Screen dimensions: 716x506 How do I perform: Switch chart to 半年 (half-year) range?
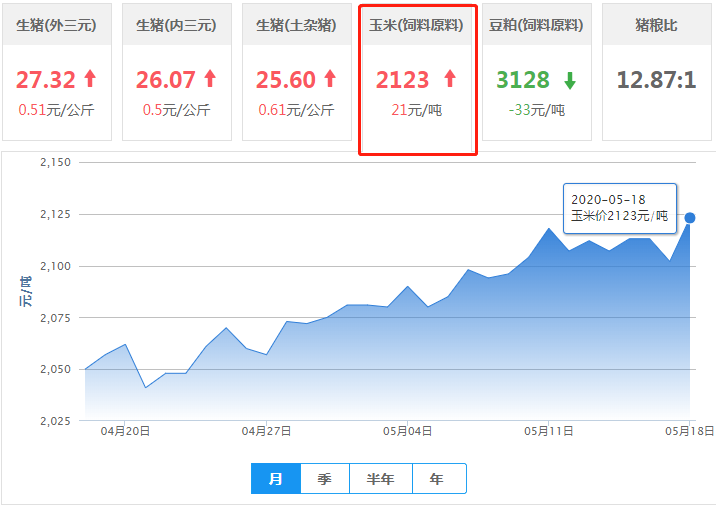pyautogui.click(x=380, y=479)
